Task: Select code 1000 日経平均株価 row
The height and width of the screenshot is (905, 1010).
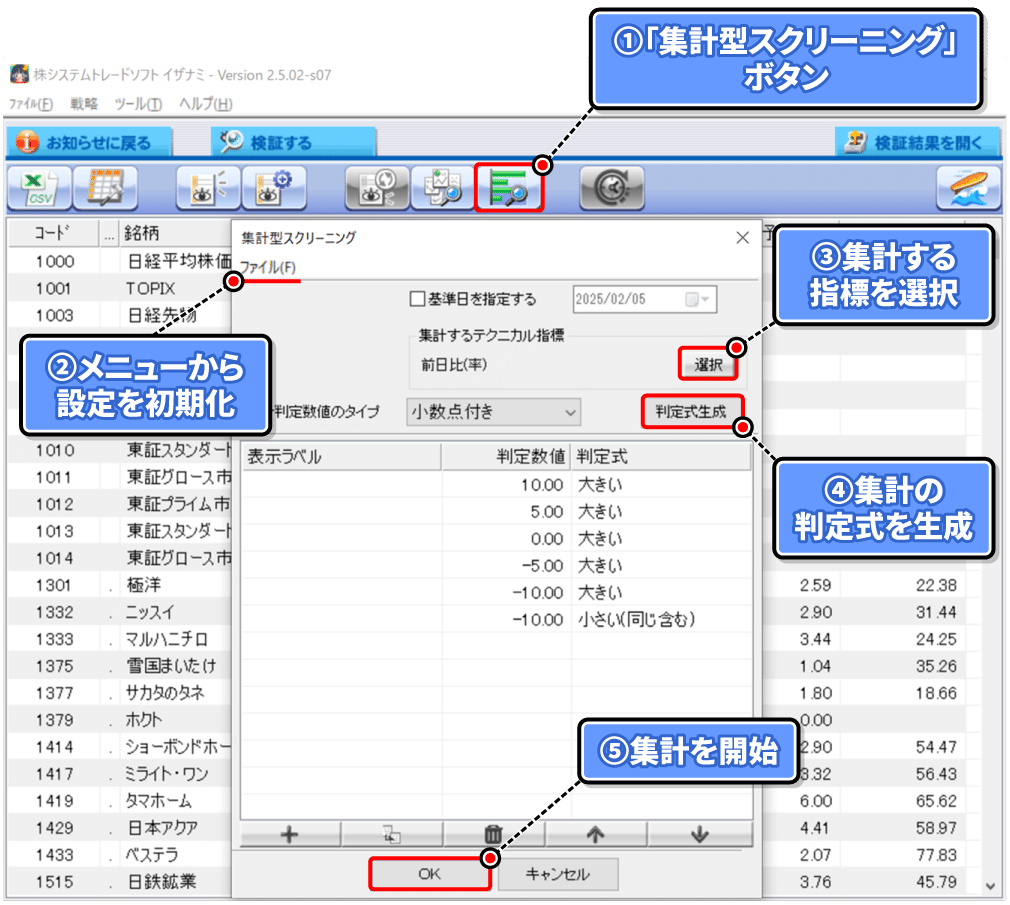Action: coord(120,262)
